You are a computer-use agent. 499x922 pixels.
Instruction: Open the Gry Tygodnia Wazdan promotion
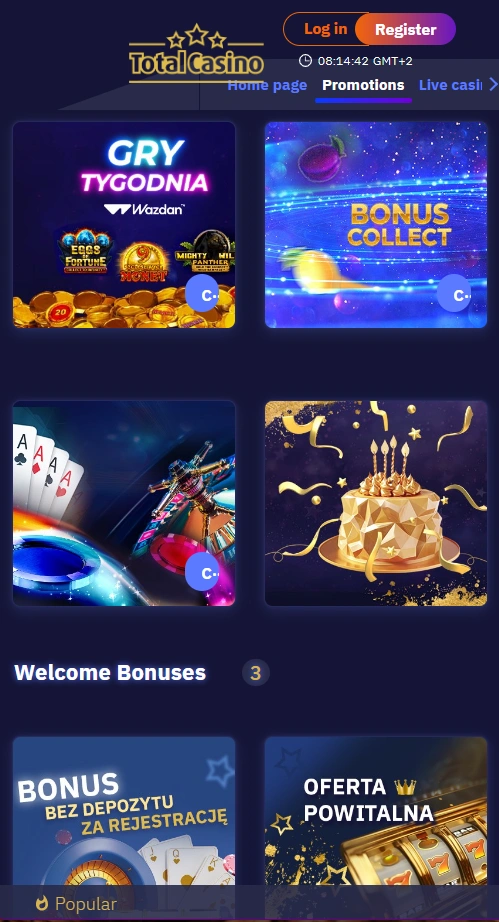point(124,225)
